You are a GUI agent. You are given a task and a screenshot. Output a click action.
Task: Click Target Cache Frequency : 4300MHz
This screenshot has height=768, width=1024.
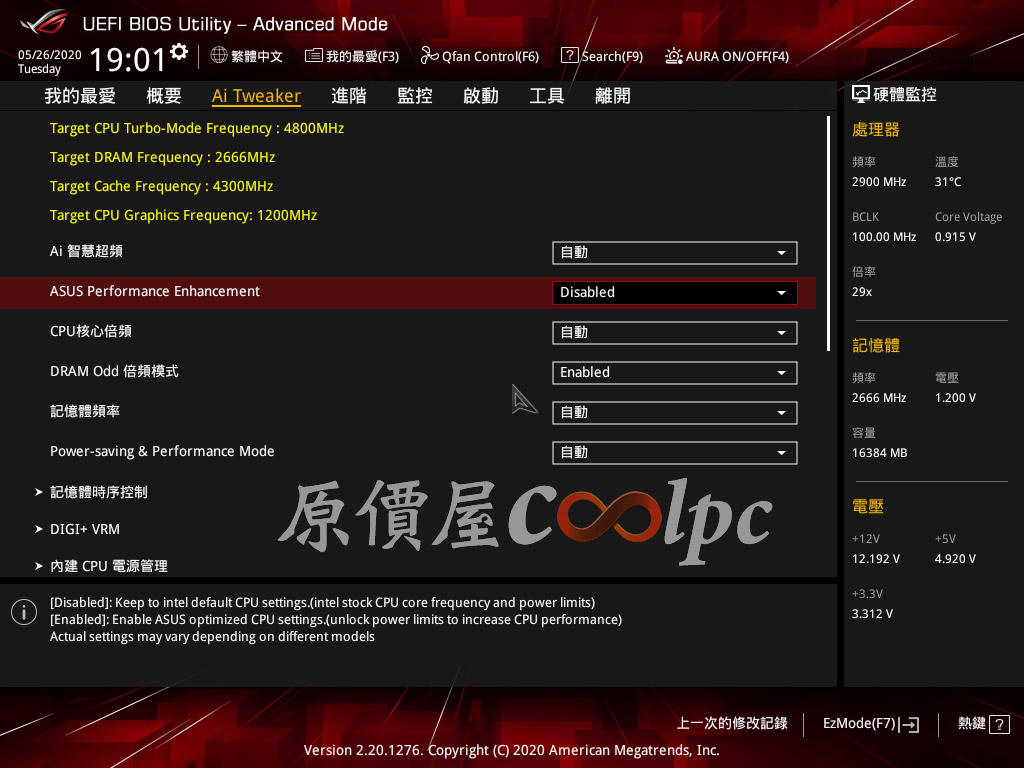coord(161,187)
